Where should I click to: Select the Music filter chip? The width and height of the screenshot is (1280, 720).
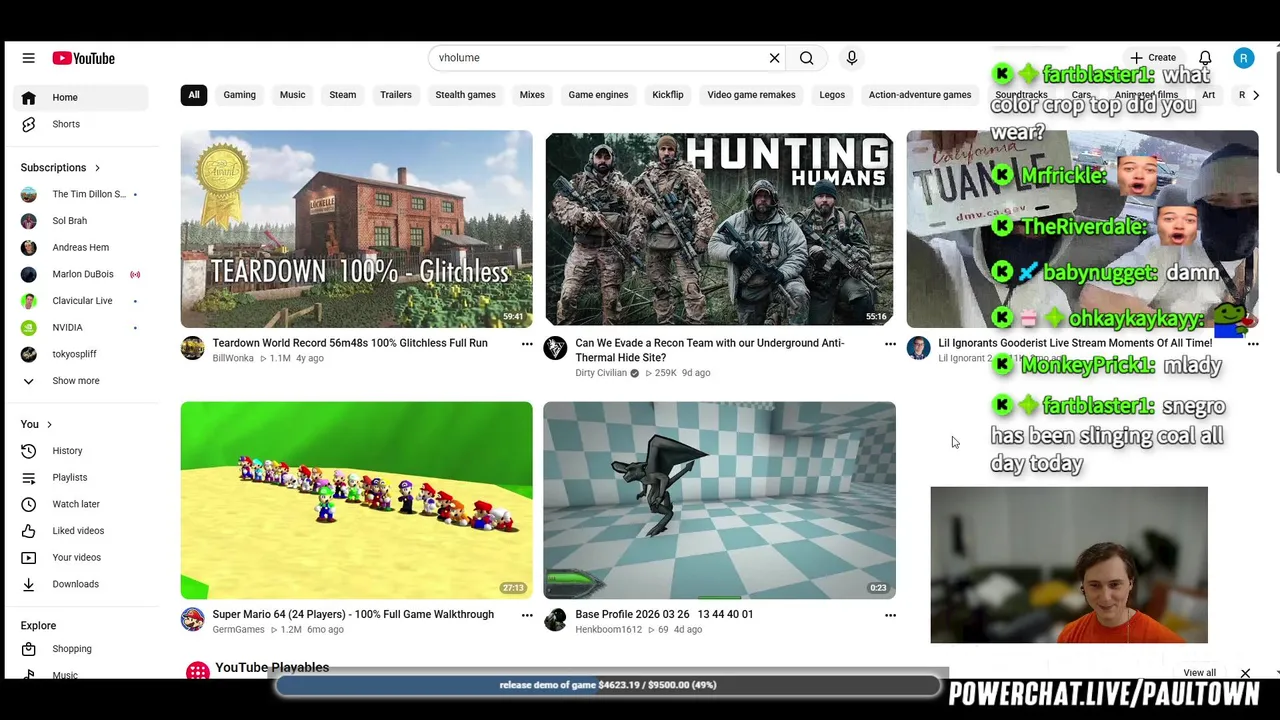tap(292, 95)
